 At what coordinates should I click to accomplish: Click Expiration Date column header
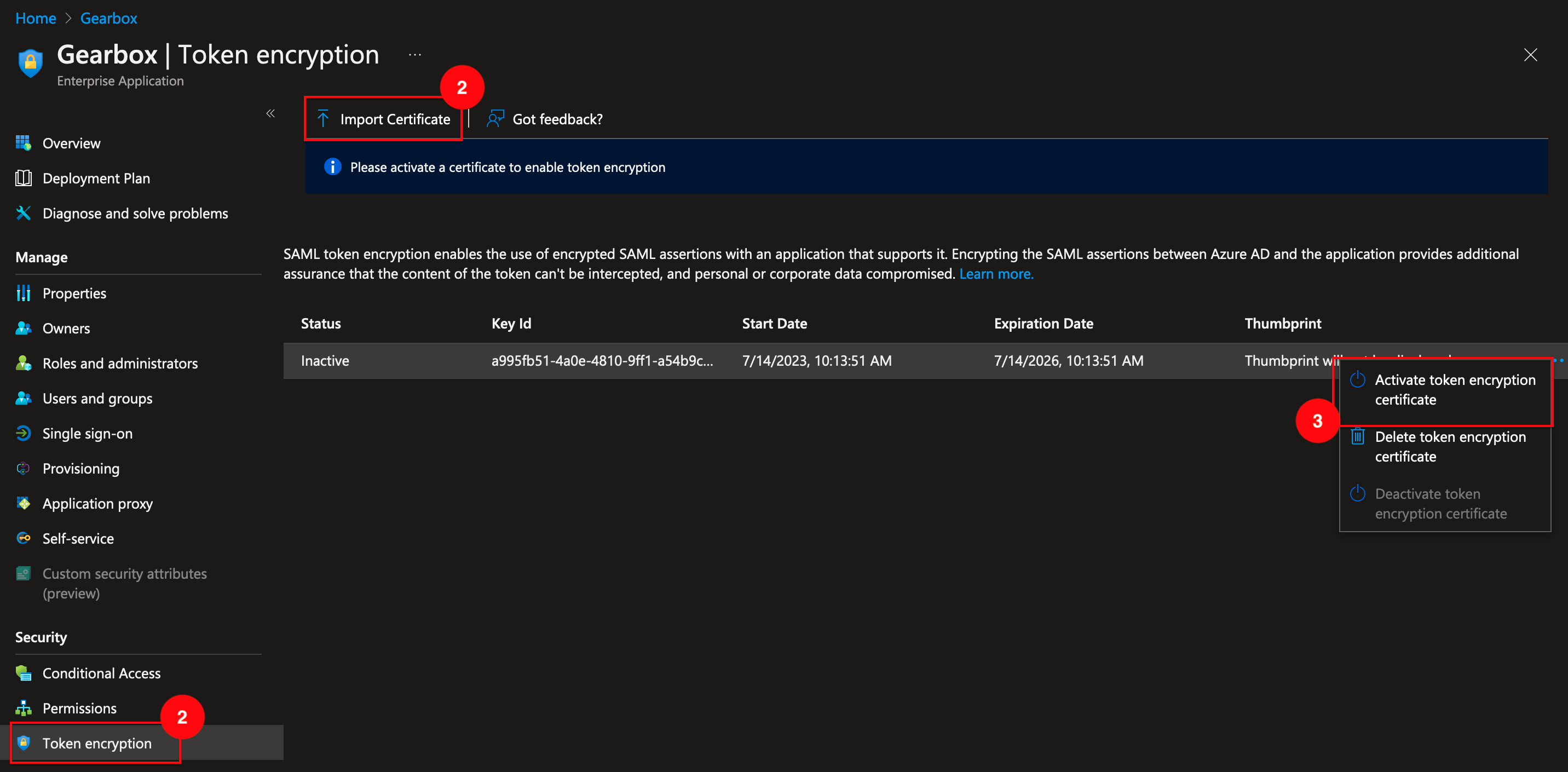point(1044,323)
